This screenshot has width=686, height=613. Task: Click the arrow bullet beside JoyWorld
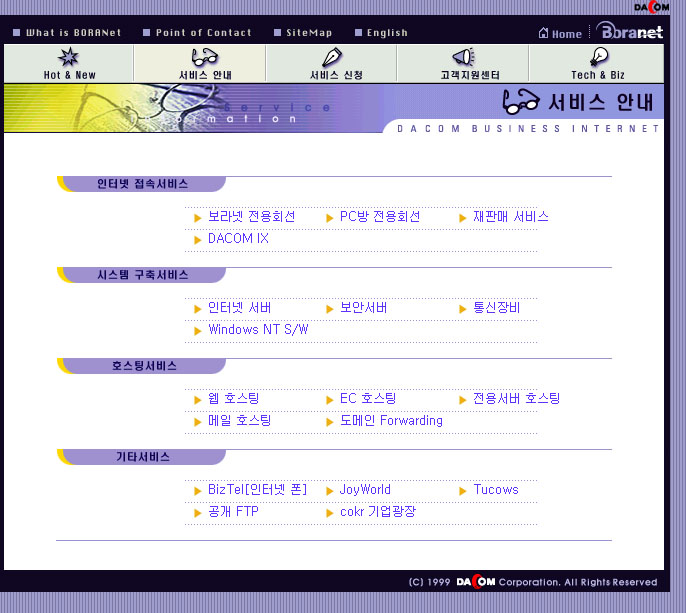pos(329,491)
